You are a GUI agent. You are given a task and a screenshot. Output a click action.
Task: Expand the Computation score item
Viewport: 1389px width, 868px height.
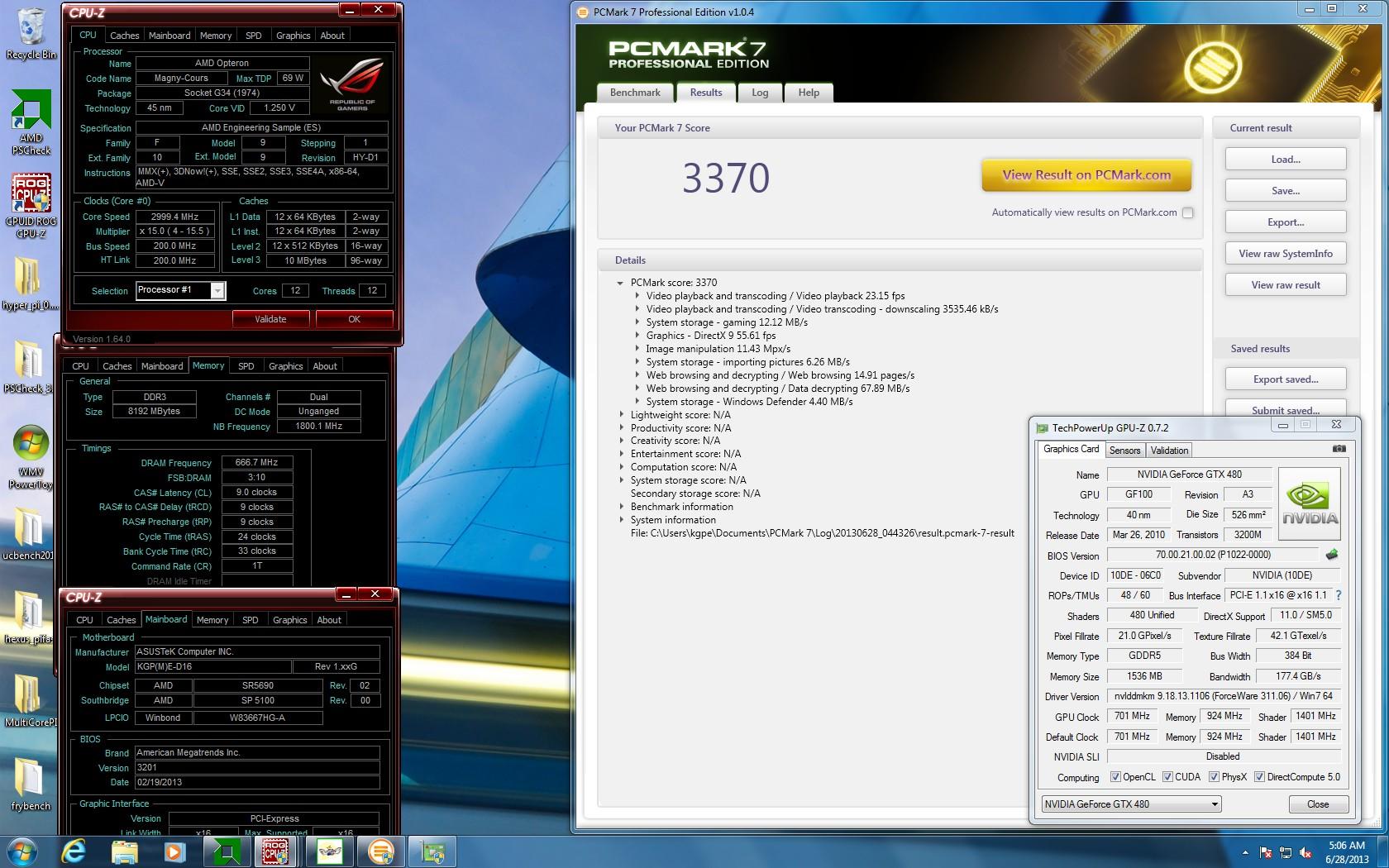[x=622, y=467]
